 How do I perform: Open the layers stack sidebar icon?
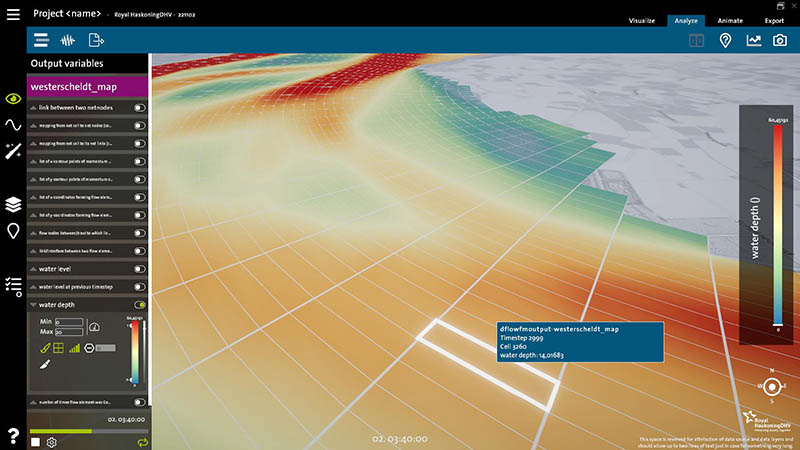pos(13,205)
